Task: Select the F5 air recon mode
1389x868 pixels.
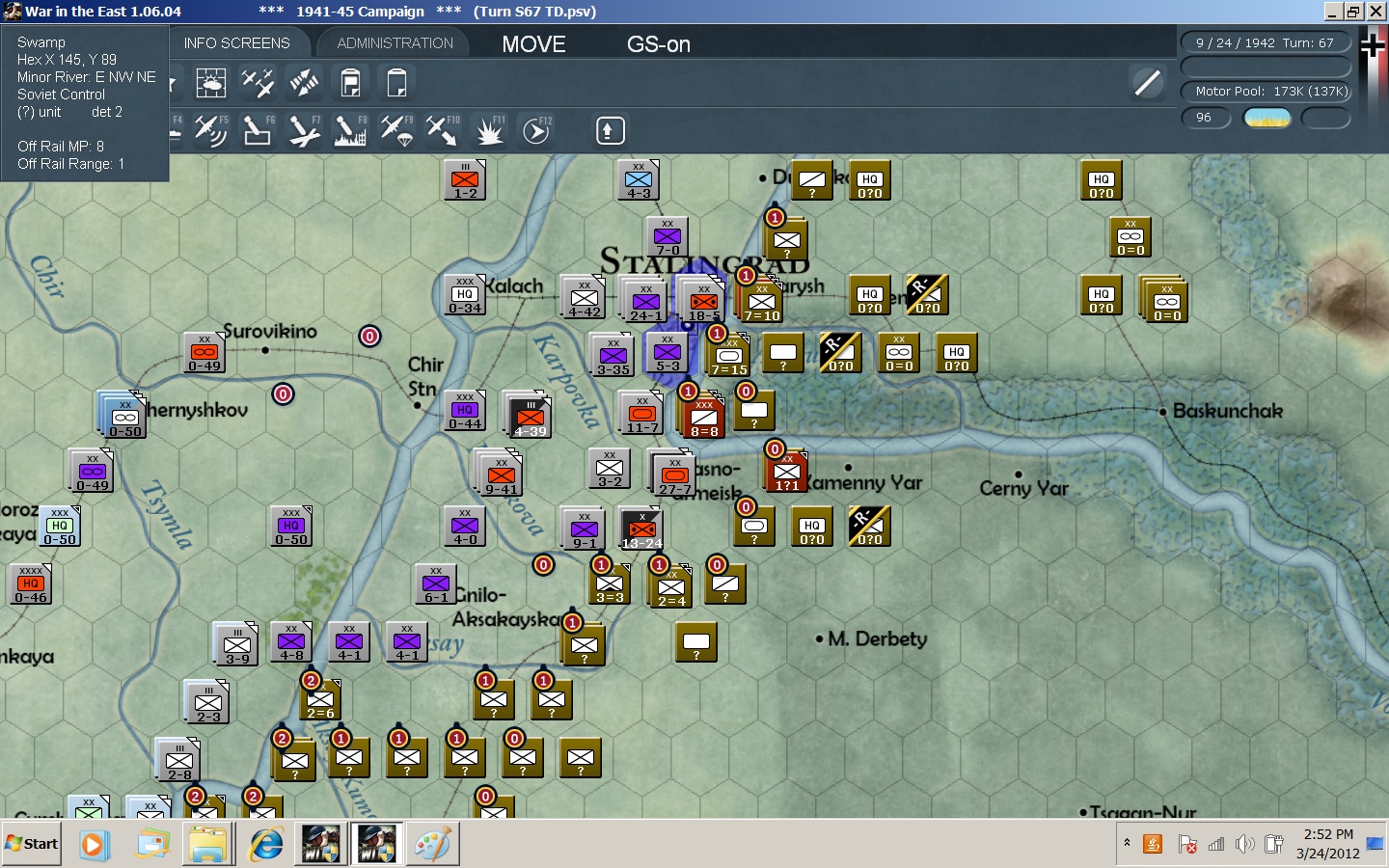Action: pyautogui.click(x=210, y=130)
